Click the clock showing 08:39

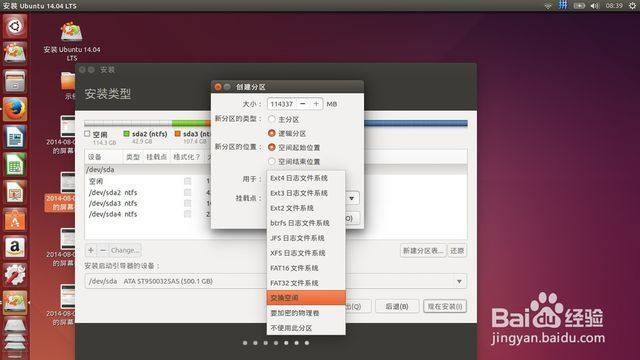click(614, 6)
